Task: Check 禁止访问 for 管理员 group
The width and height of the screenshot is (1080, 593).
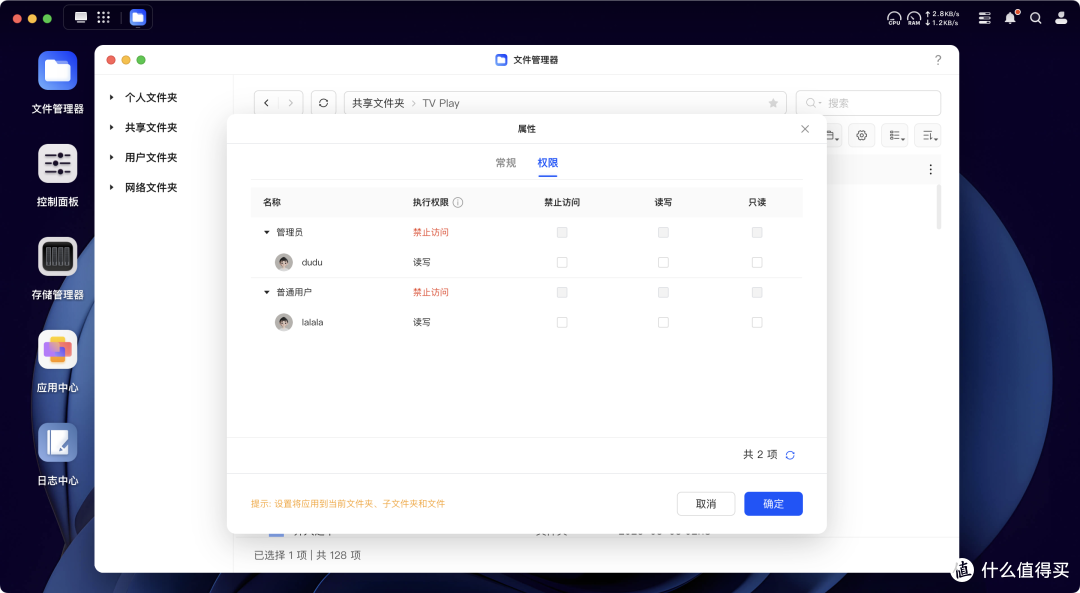Action: point(562,233)
